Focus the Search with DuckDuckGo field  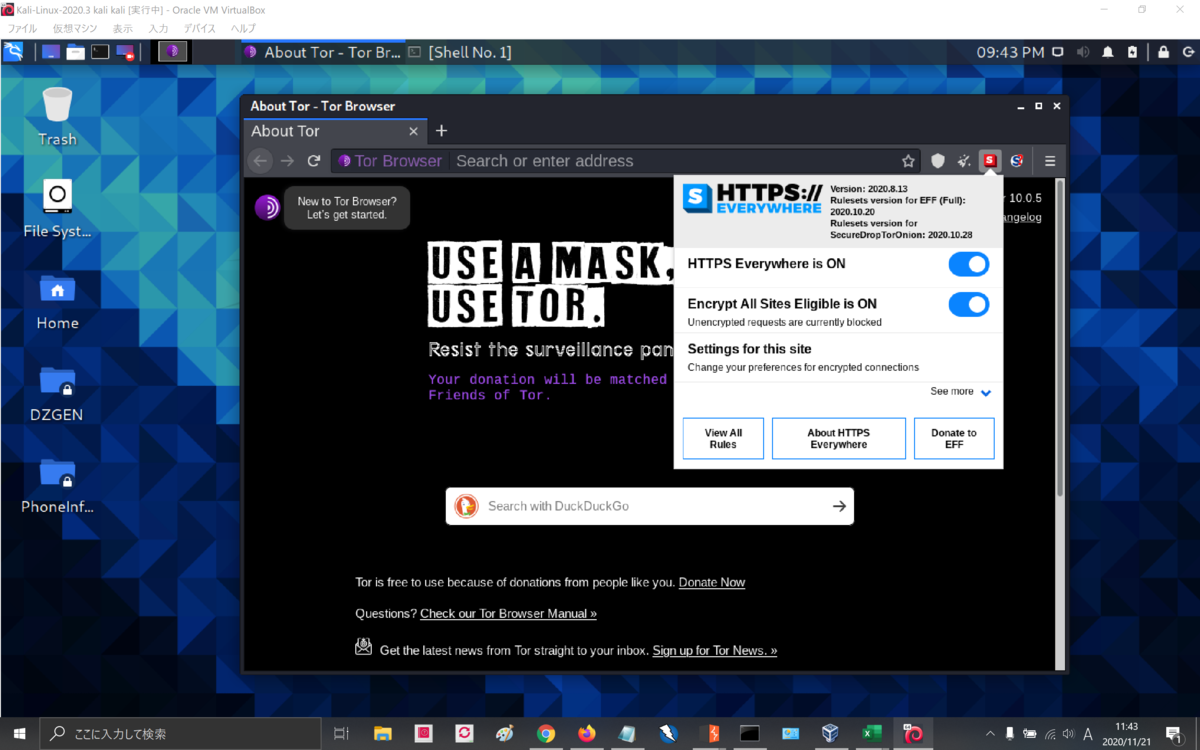650,506
